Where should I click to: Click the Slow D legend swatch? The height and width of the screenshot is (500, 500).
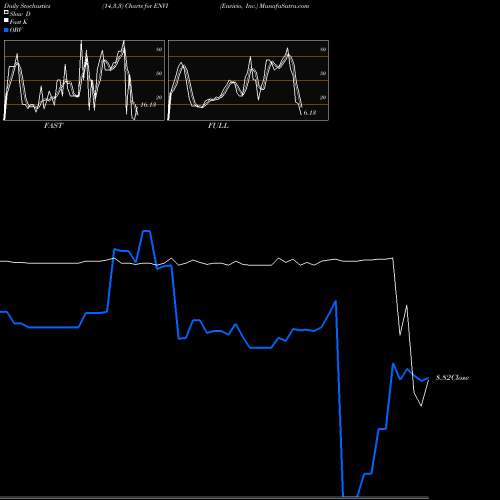[x=6, y=12]
